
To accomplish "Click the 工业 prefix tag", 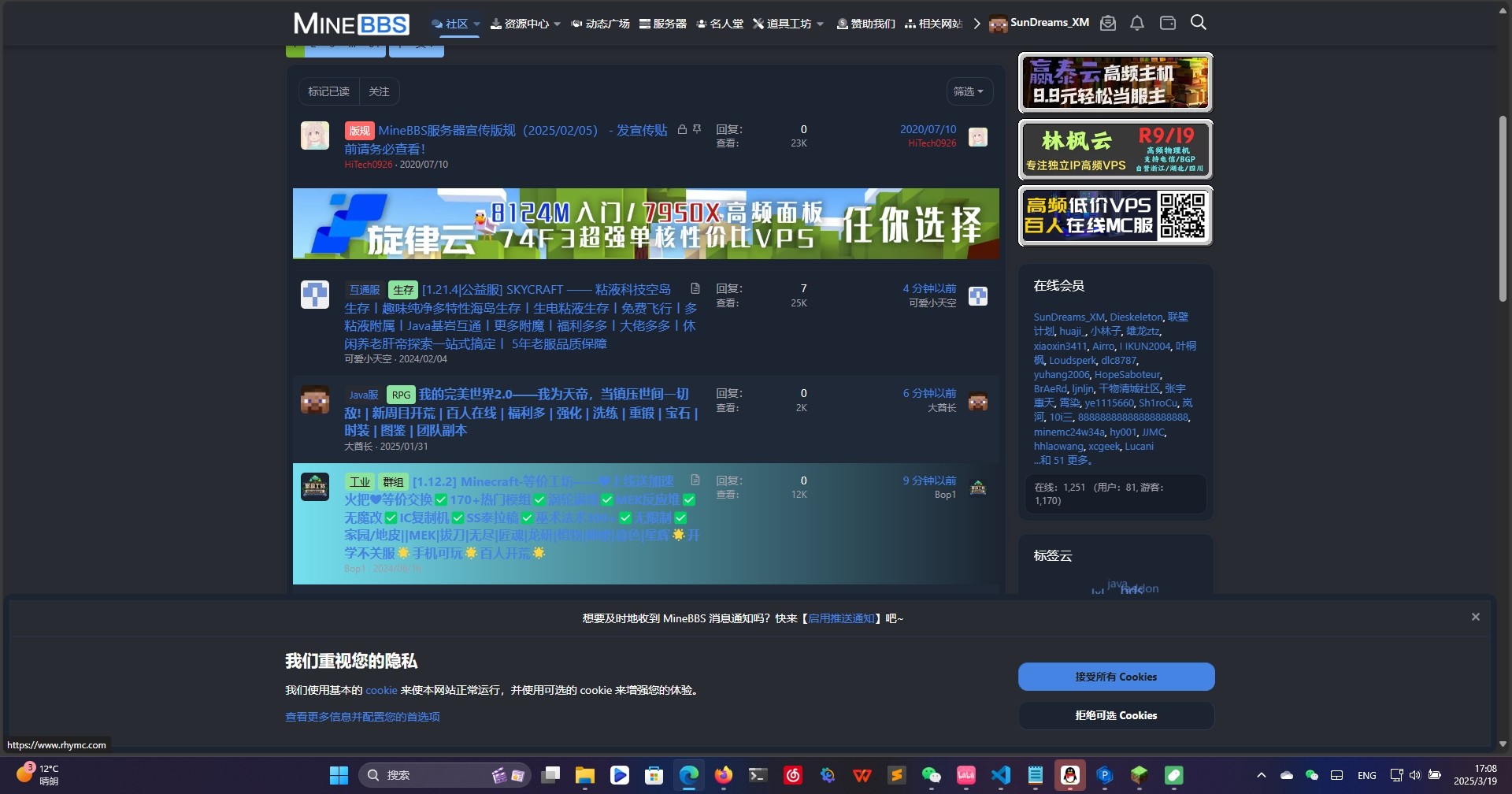I will (x=360, y=481).
